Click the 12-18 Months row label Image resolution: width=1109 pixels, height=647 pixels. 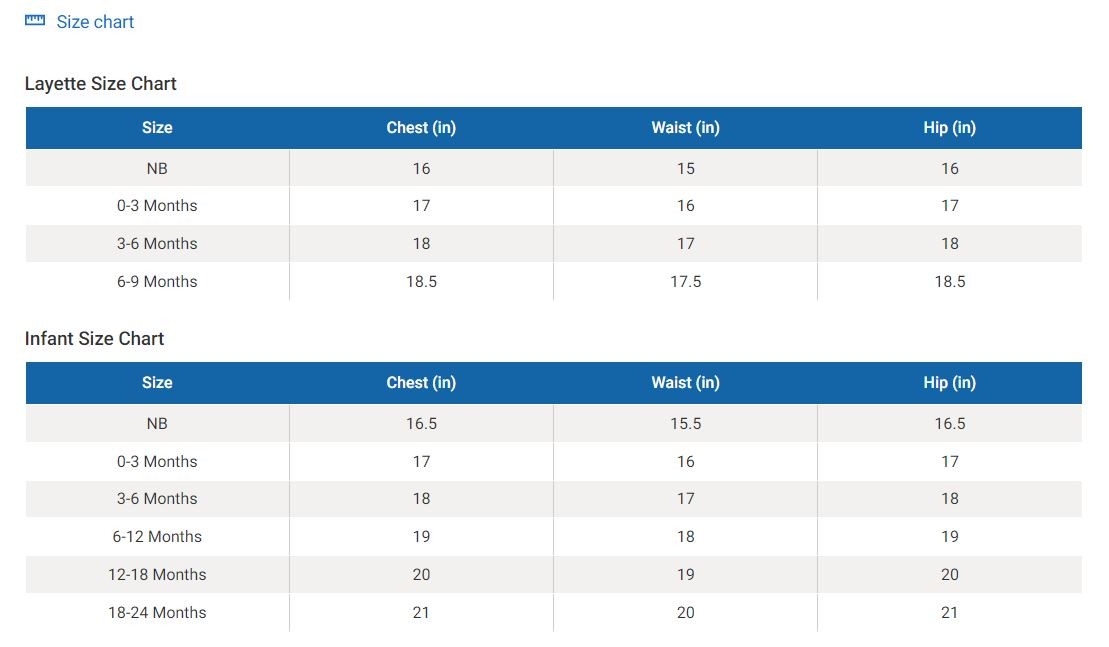(x=157, y=575)
